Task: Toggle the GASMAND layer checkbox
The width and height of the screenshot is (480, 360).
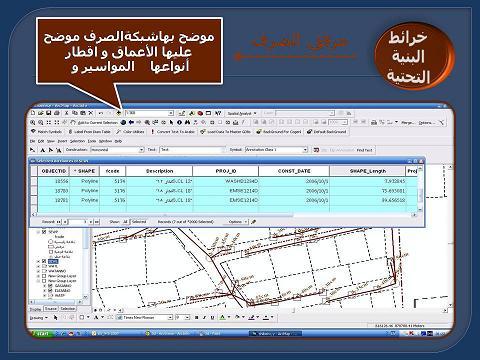Action: (51, 286)
